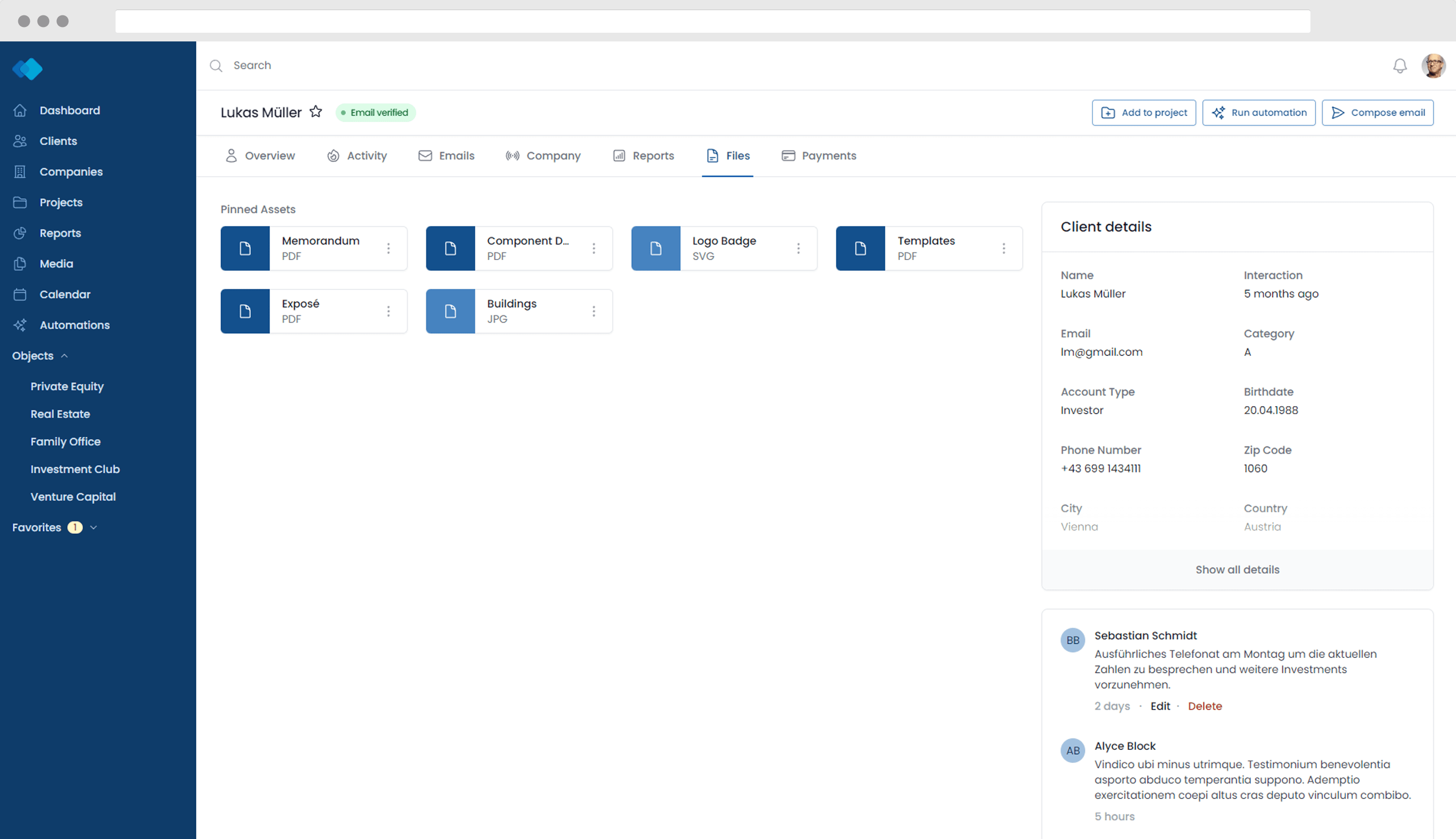
Task: Switch to the Emails tab
Action: click(x=446, y=156)
